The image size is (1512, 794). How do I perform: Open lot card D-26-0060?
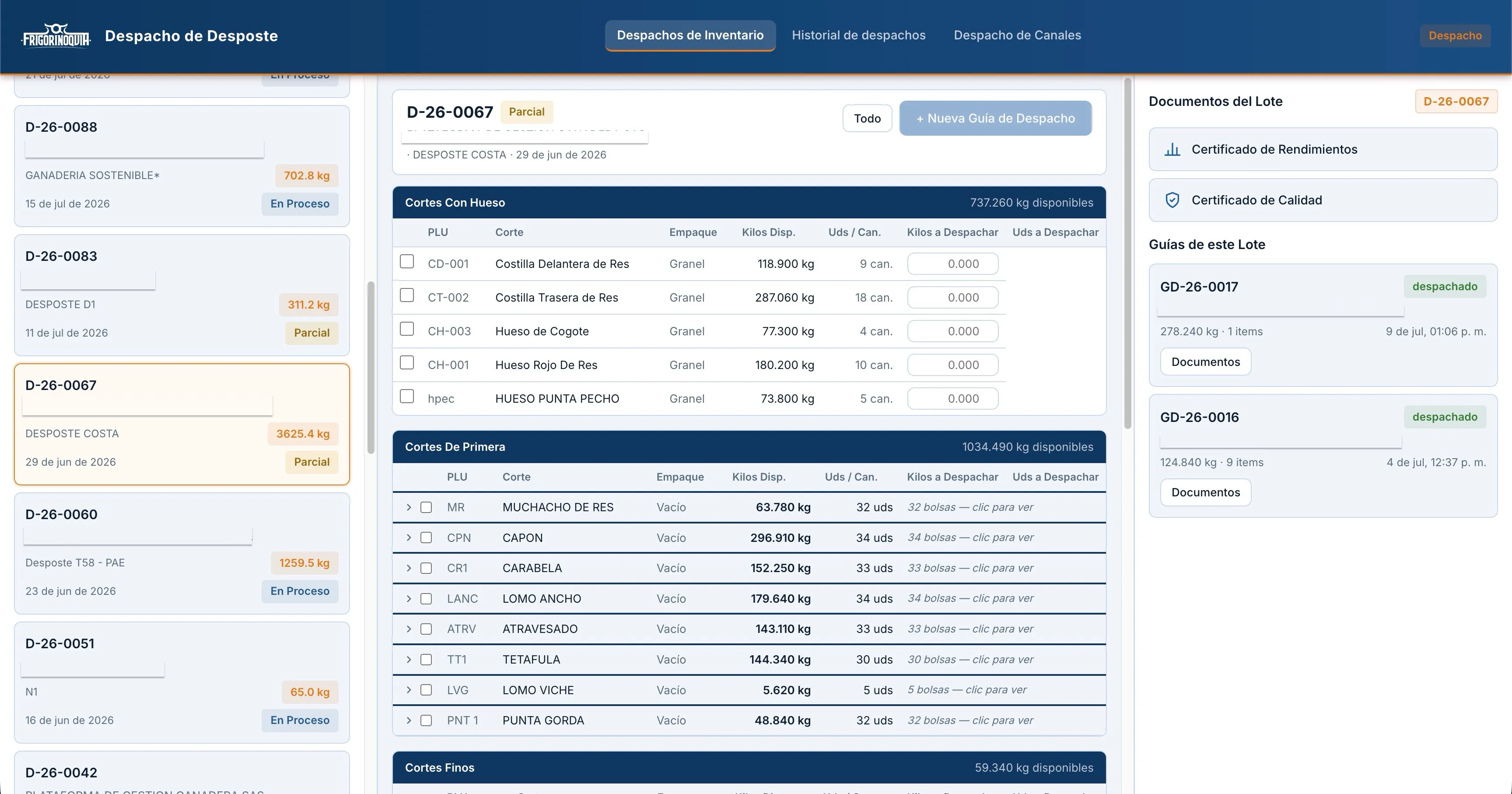point(182,554)
